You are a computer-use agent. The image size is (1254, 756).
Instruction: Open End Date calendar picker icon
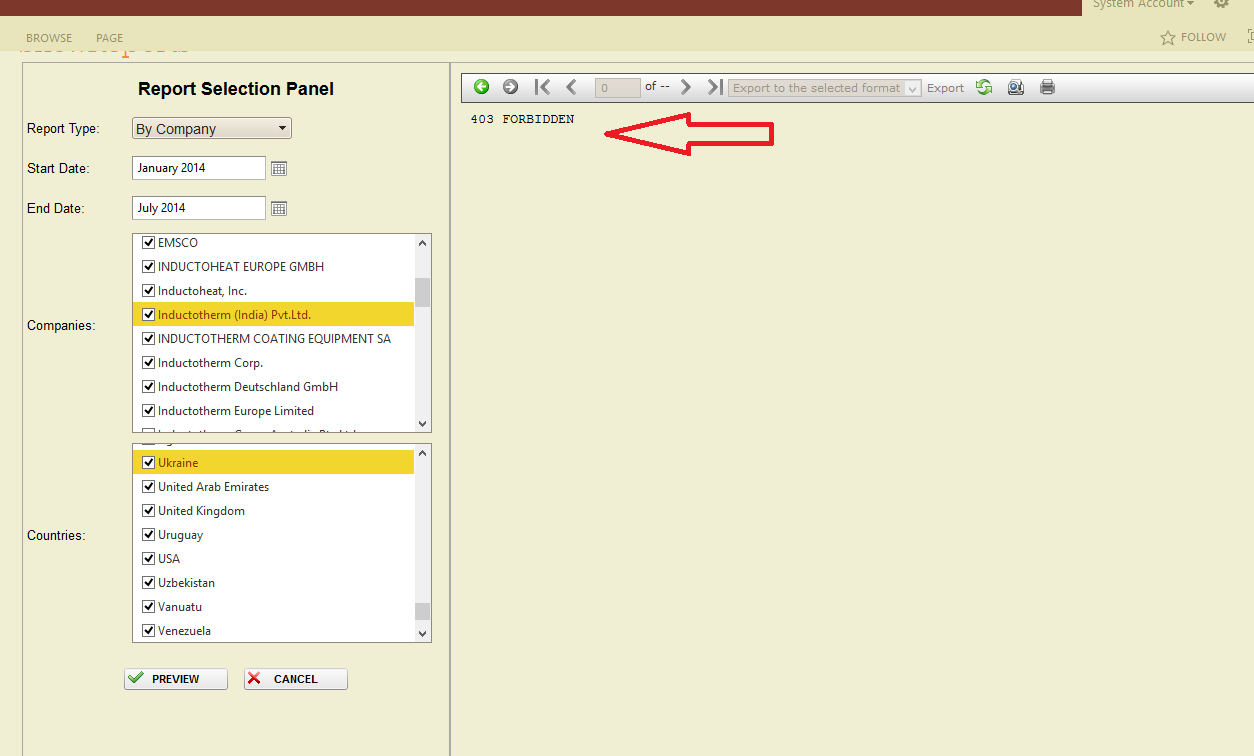pyautogui.click(x=279, y=209)
